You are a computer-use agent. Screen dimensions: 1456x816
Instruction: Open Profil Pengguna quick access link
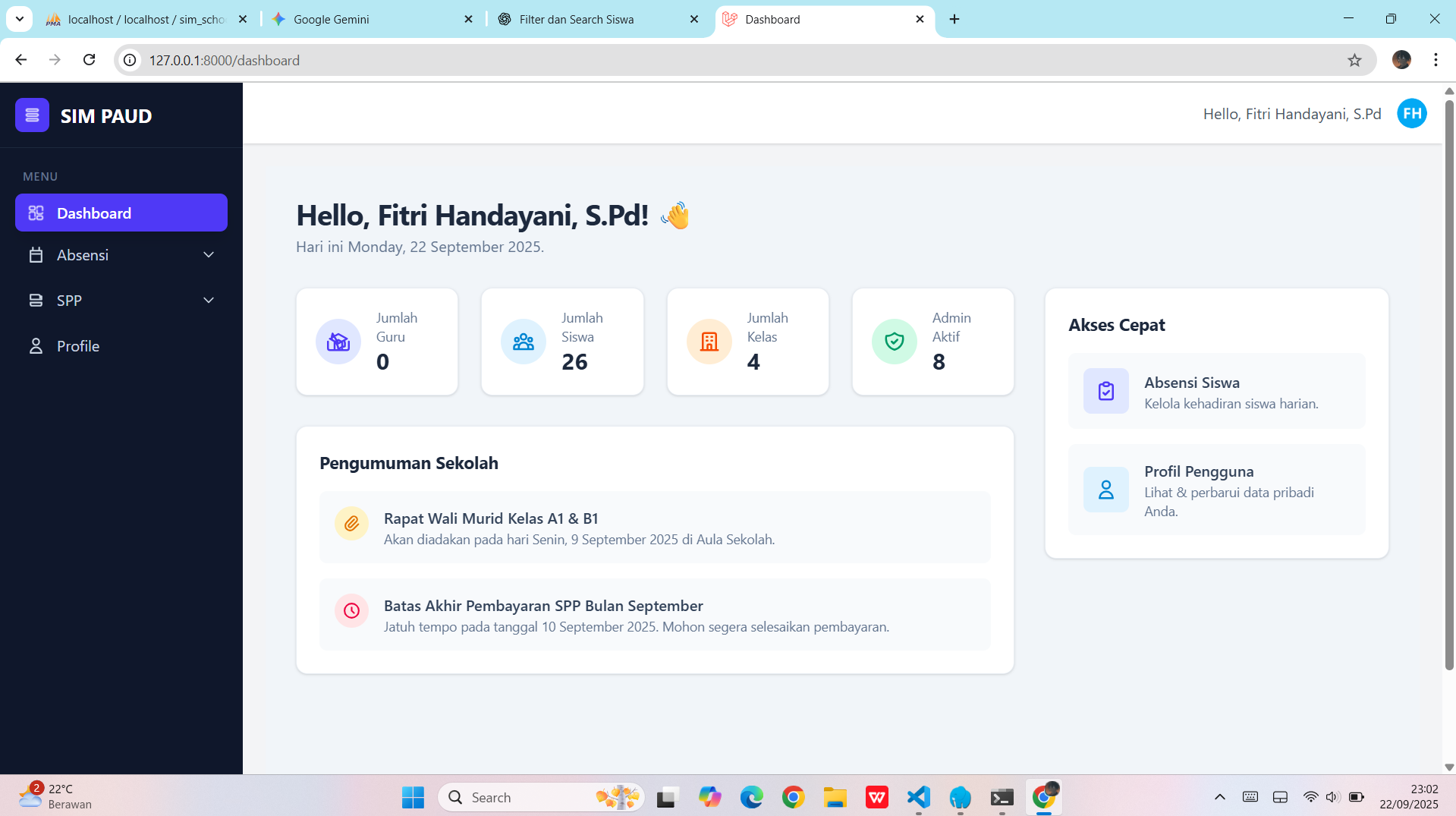click(1216, 490)
